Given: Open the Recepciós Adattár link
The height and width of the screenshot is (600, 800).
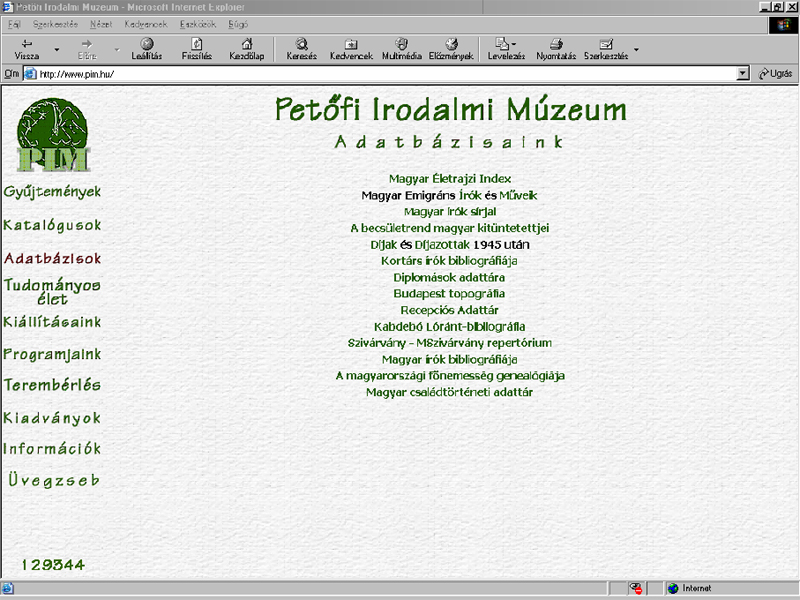Looking at the screenshot, I should point(449,310).
